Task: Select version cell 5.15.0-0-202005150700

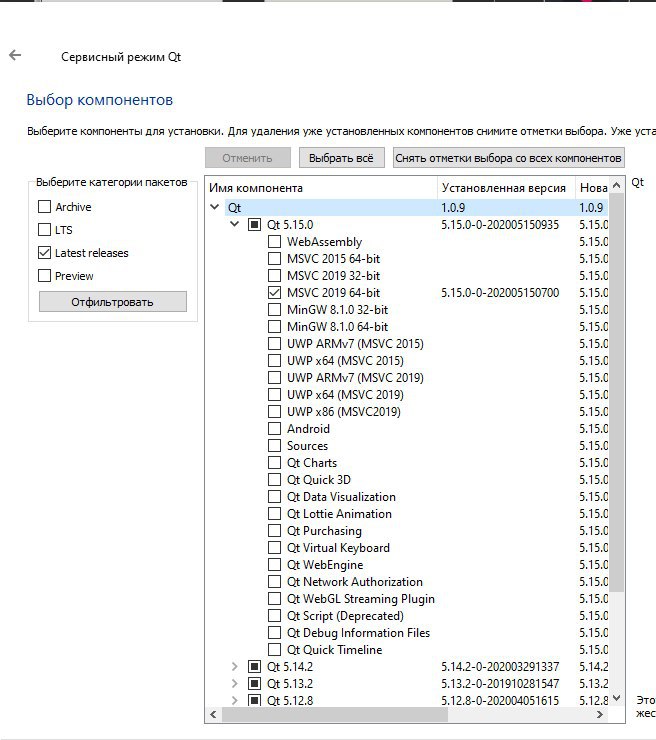Action: 500,293
